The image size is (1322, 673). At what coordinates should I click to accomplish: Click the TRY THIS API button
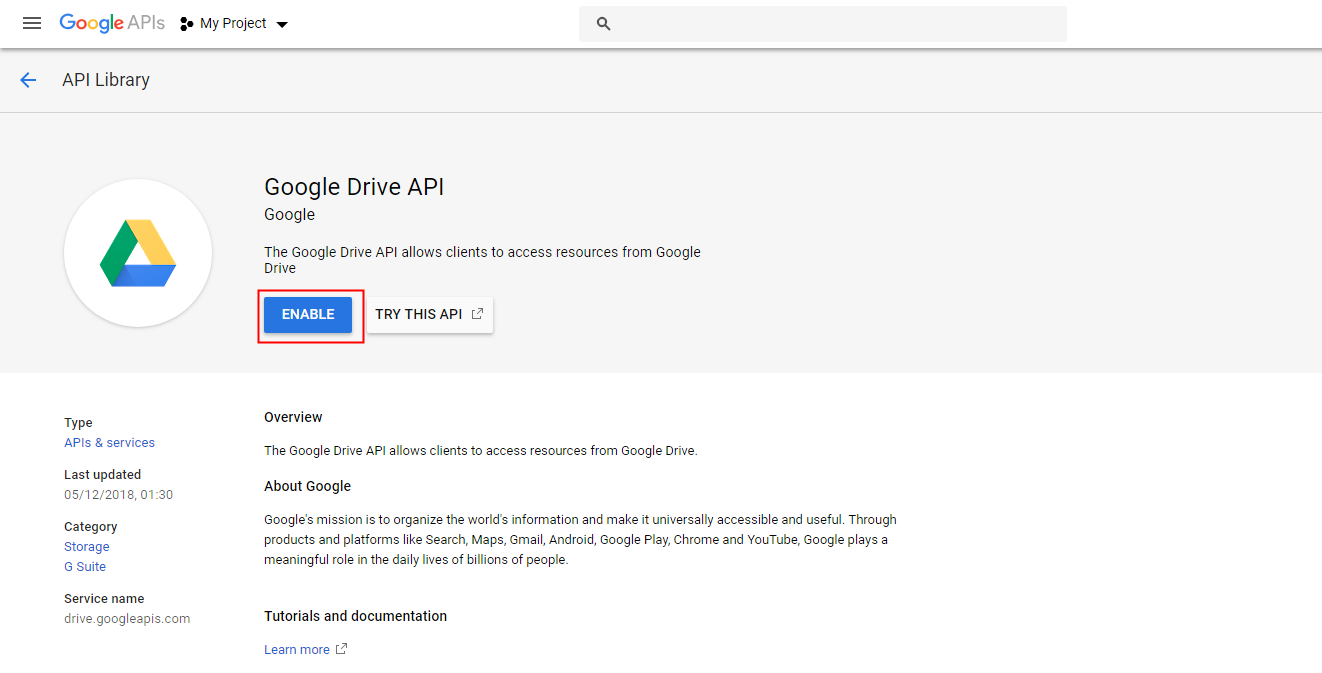(x=429, y=314)
